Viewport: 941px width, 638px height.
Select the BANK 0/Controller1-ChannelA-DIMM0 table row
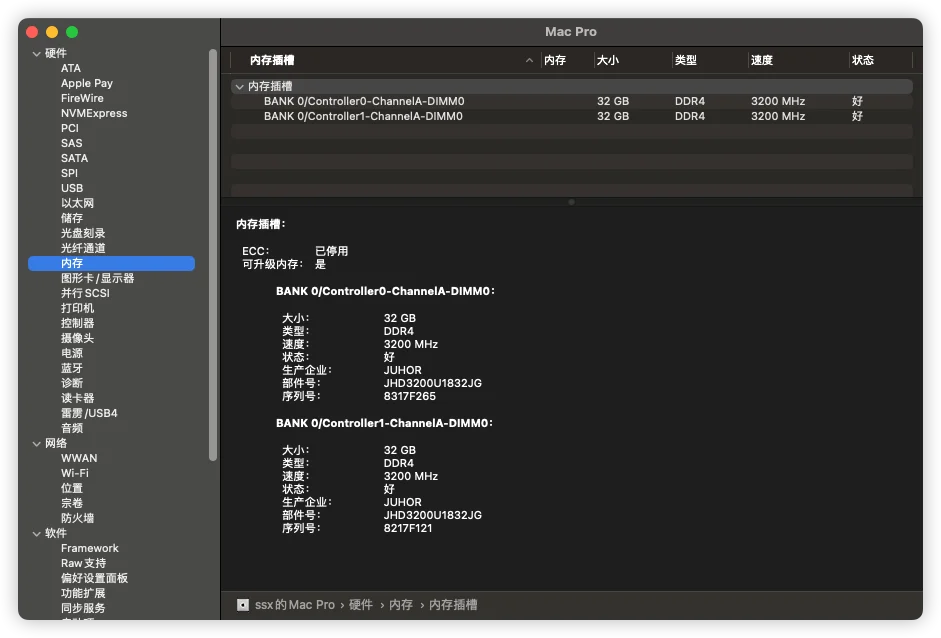pyautogui.click(x=572, y=116)
